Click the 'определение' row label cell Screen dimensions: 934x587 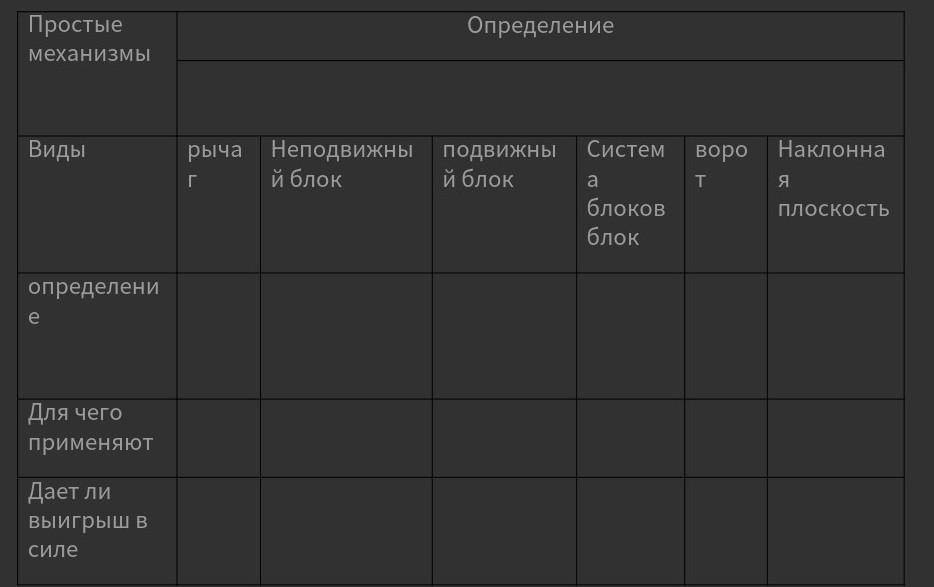(x=97, y=336)
